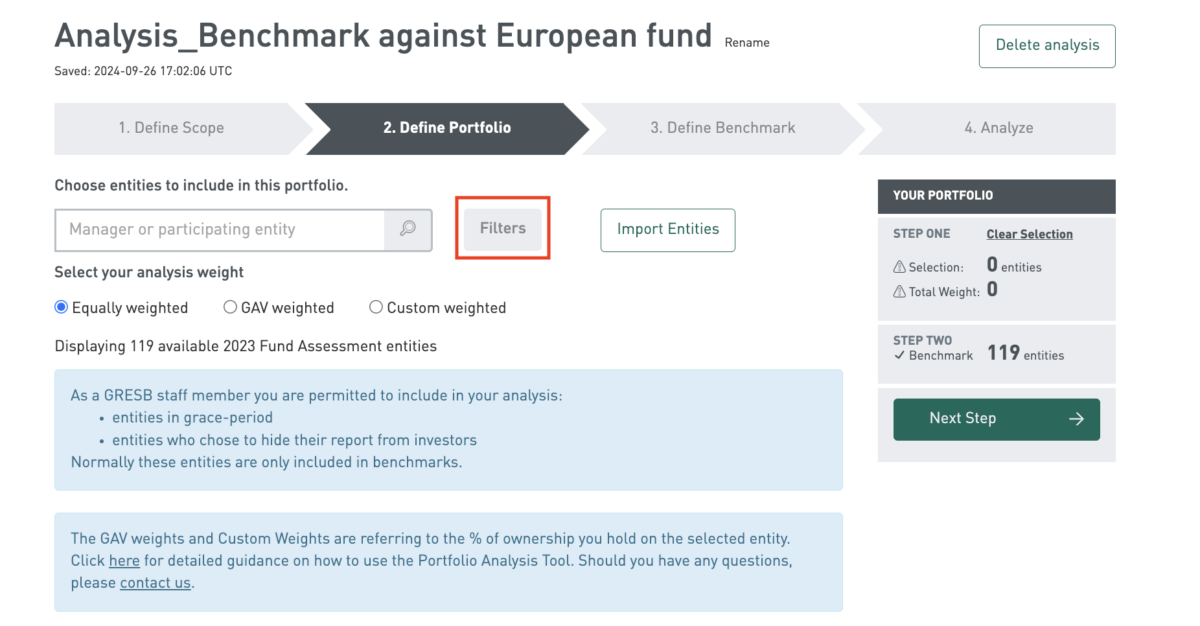1200x626 pixels.
Task: Open the 'here' guidance link
Action: coord(124,561)
